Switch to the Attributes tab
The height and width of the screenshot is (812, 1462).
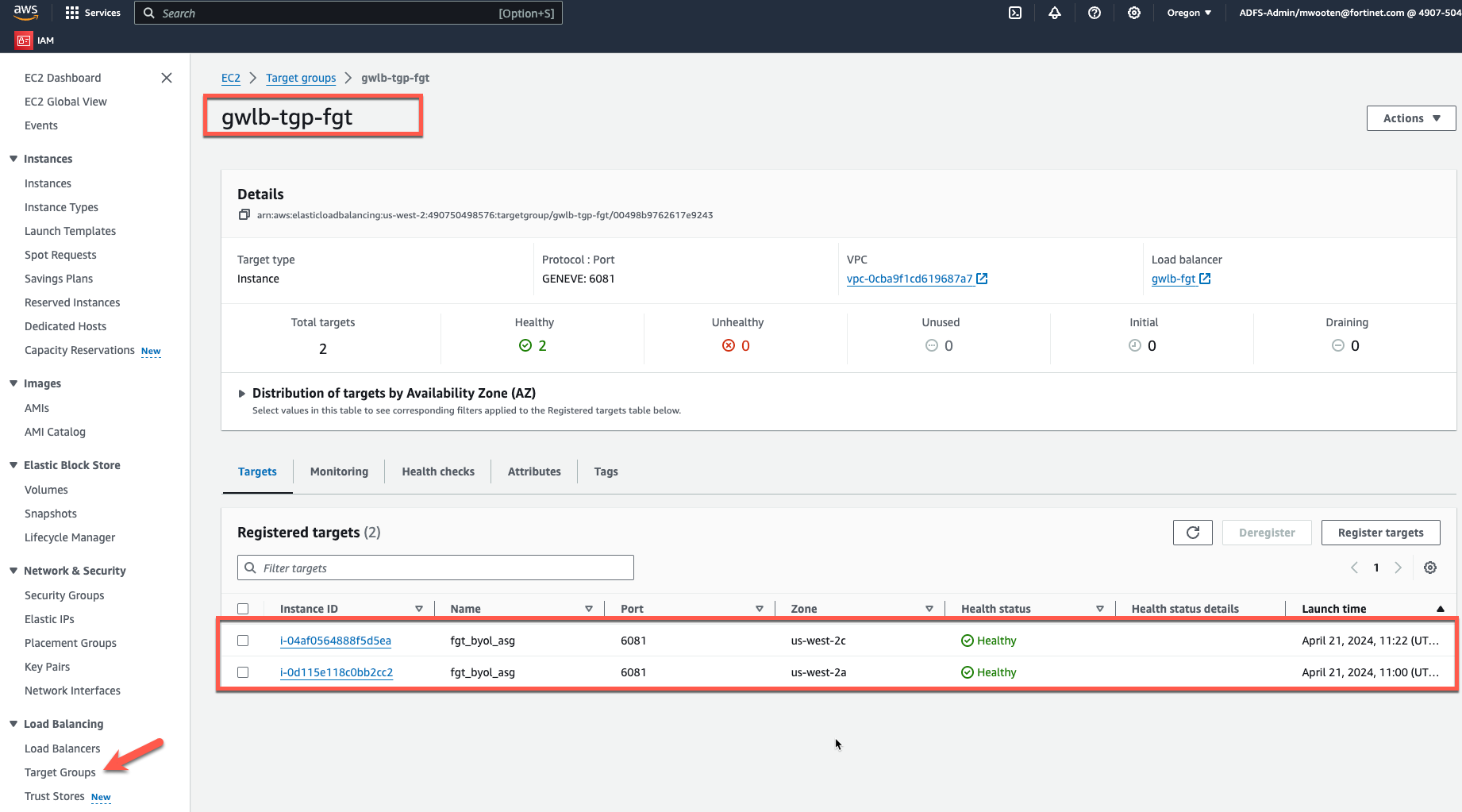(534, 471)
